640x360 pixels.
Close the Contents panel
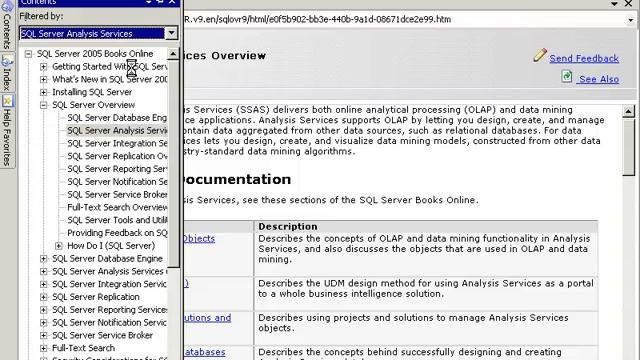pyautogui.click(x=172, y=2)
